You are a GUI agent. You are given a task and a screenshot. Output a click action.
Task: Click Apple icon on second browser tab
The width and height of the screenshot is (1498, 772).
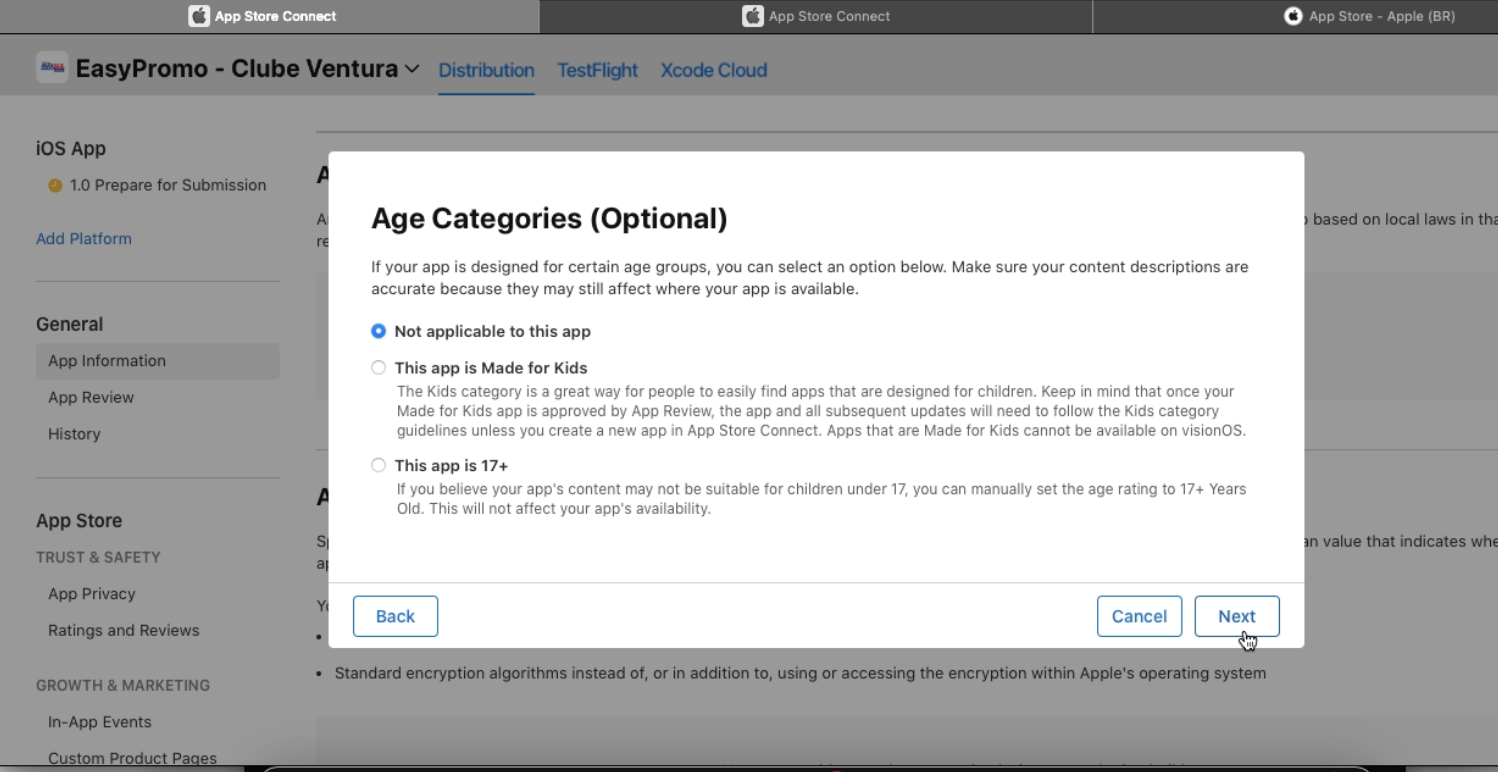pos(752,16)
